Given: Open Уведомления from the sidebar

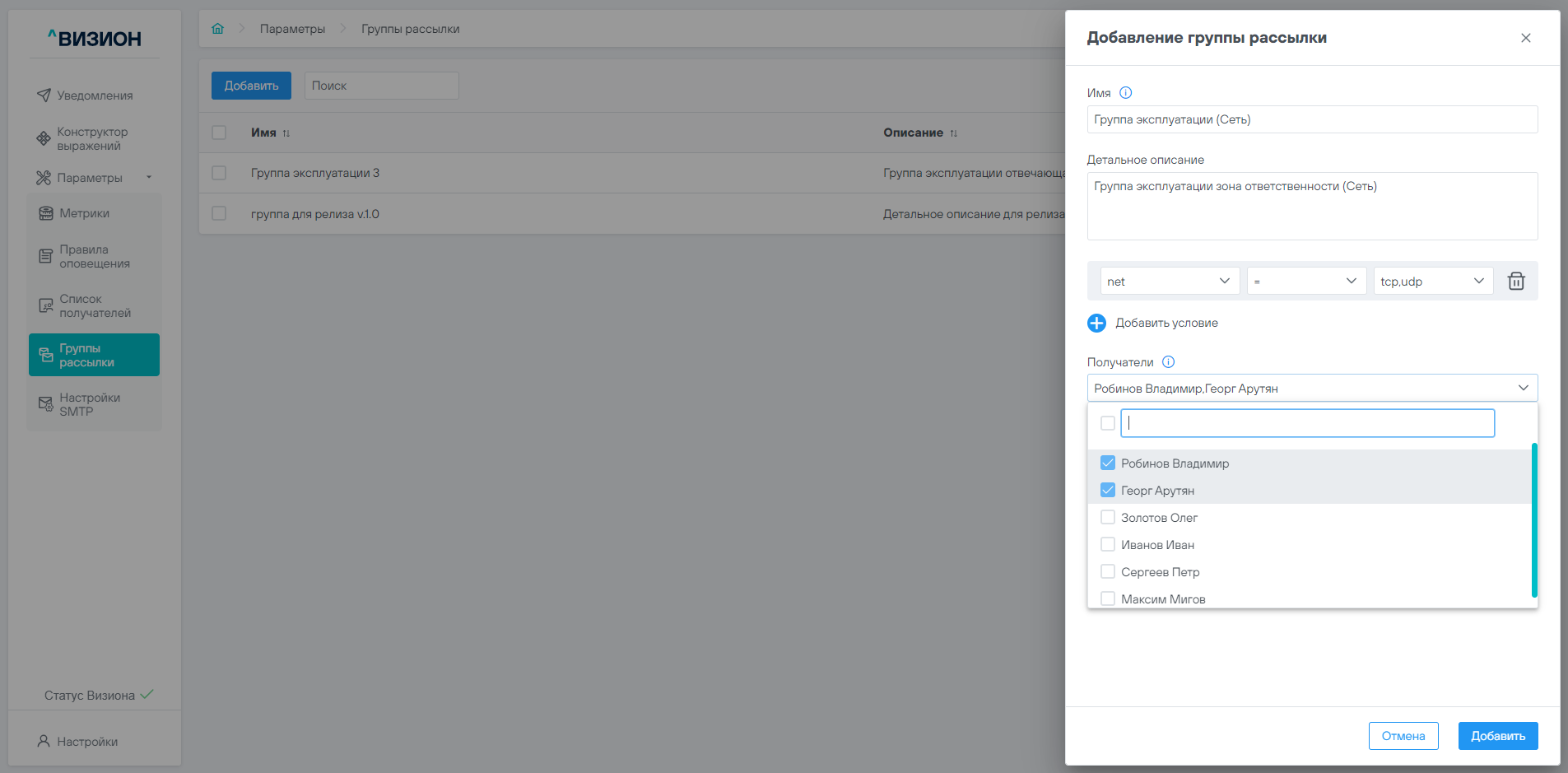Looking at the screenshot, I should pyautogui.click(x=94, y=95).
